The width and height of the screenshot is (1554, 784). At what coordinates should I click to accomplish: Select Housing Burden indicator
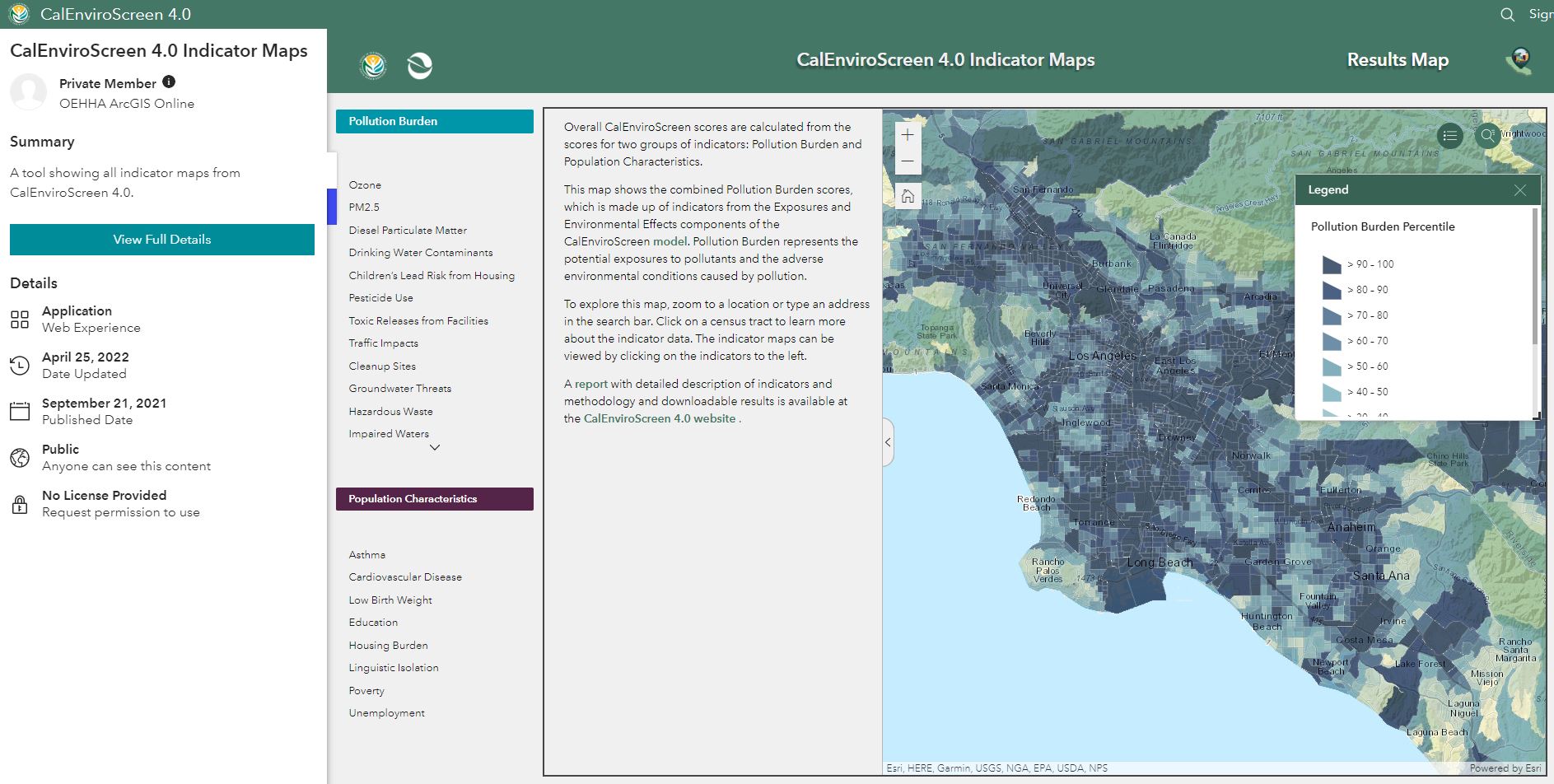(x=388, y=646)
